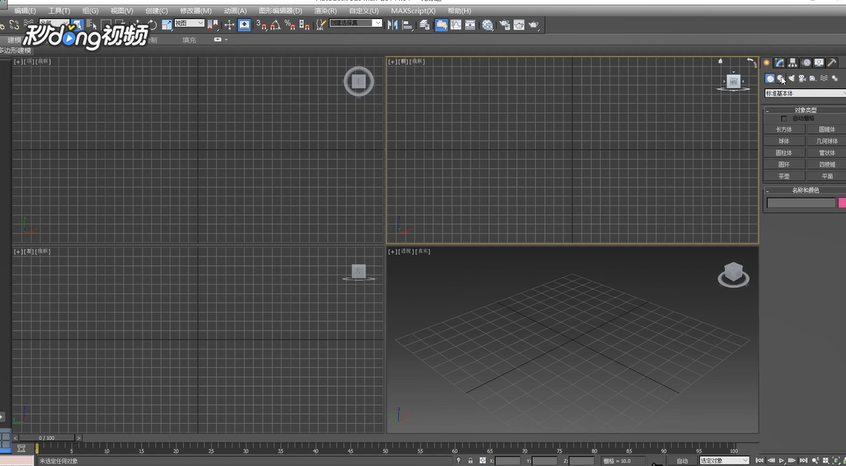Open the 动画(A) menu
The image size is (846, 466).
click(x=235, y=11)
